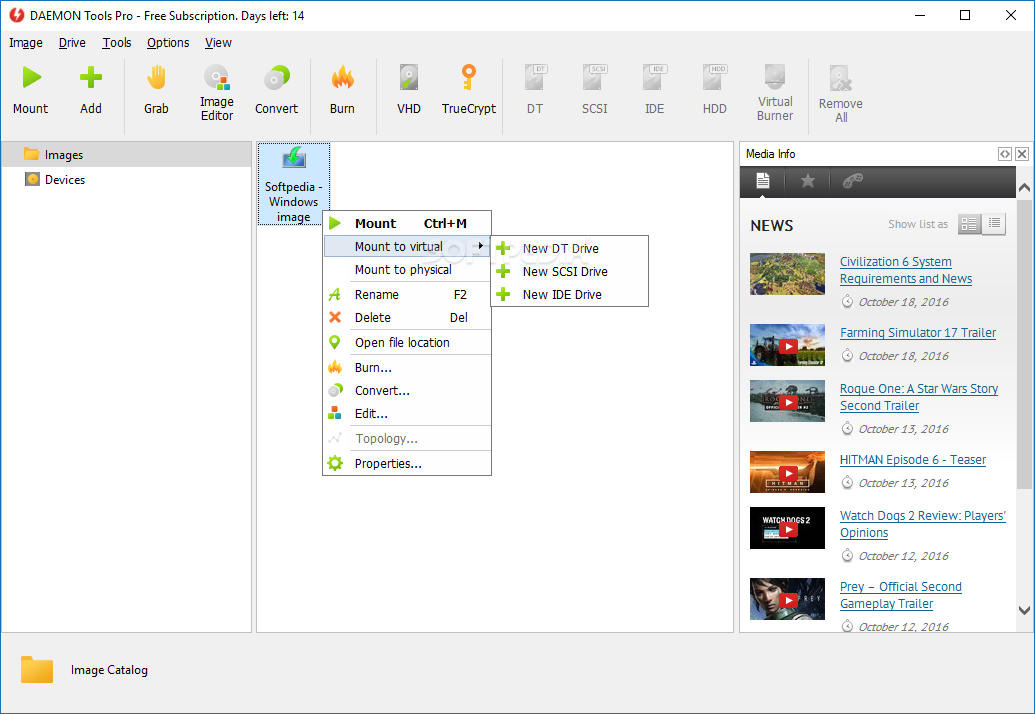The height and width of the screenshot is (714, 1035).
Task: Choose Mount to physical entry
Action: [x=407, y=269]
